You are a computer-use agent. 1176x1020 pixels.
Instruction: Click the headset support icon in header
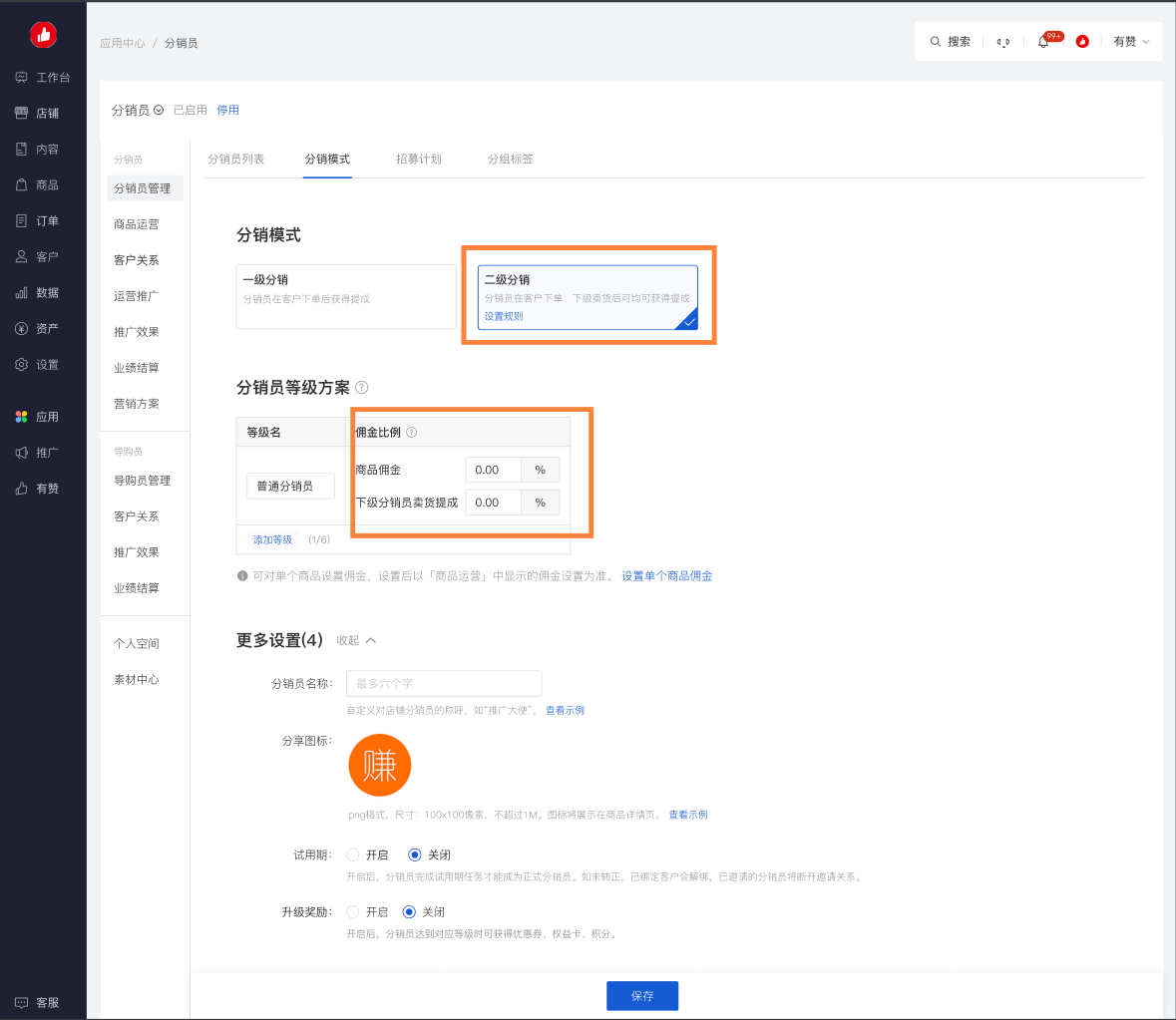point(1003,42)
